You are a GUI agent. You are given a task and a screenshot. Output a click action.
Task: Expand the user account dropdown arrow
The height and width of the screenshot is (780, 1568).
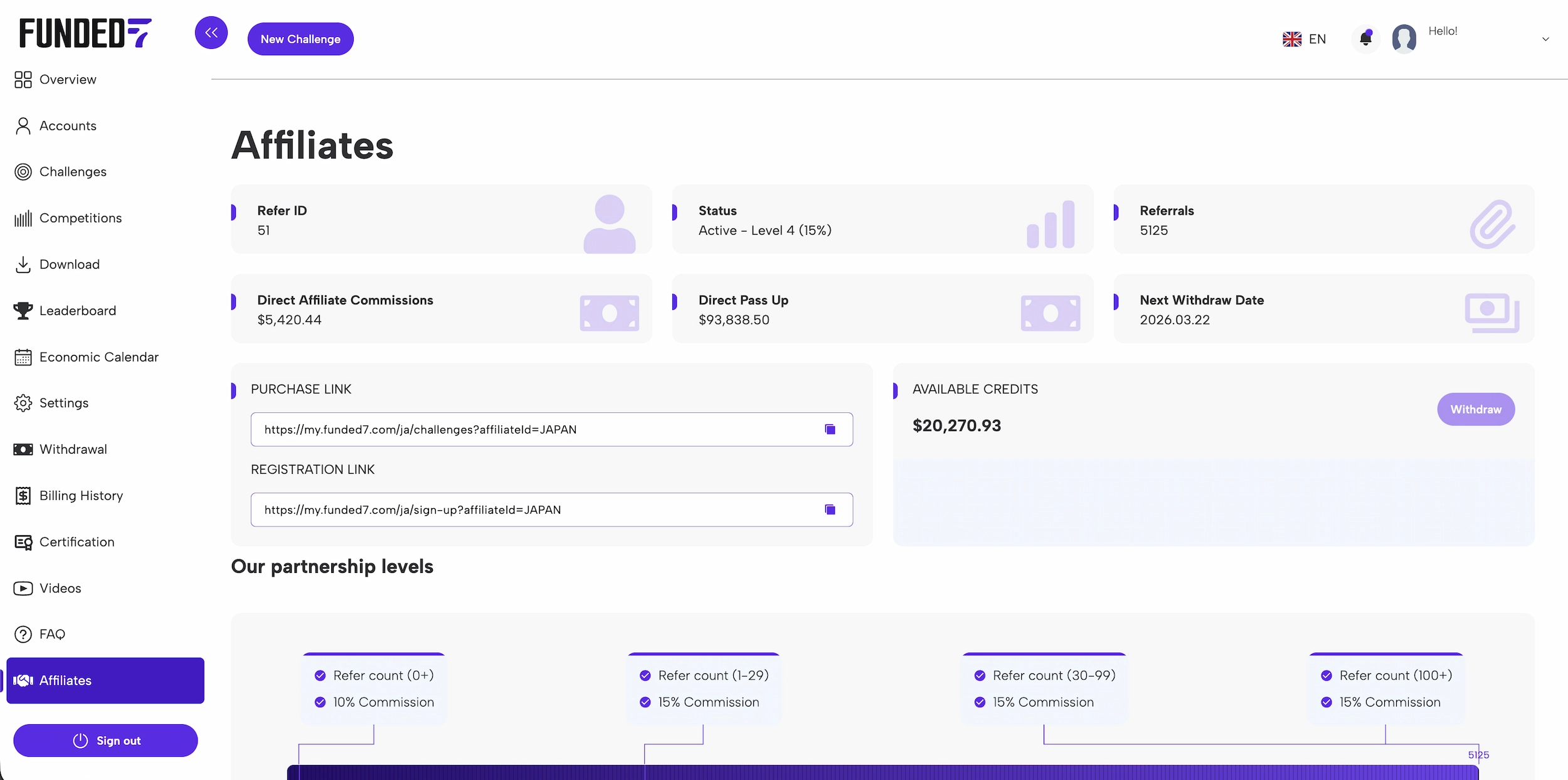1545,39
